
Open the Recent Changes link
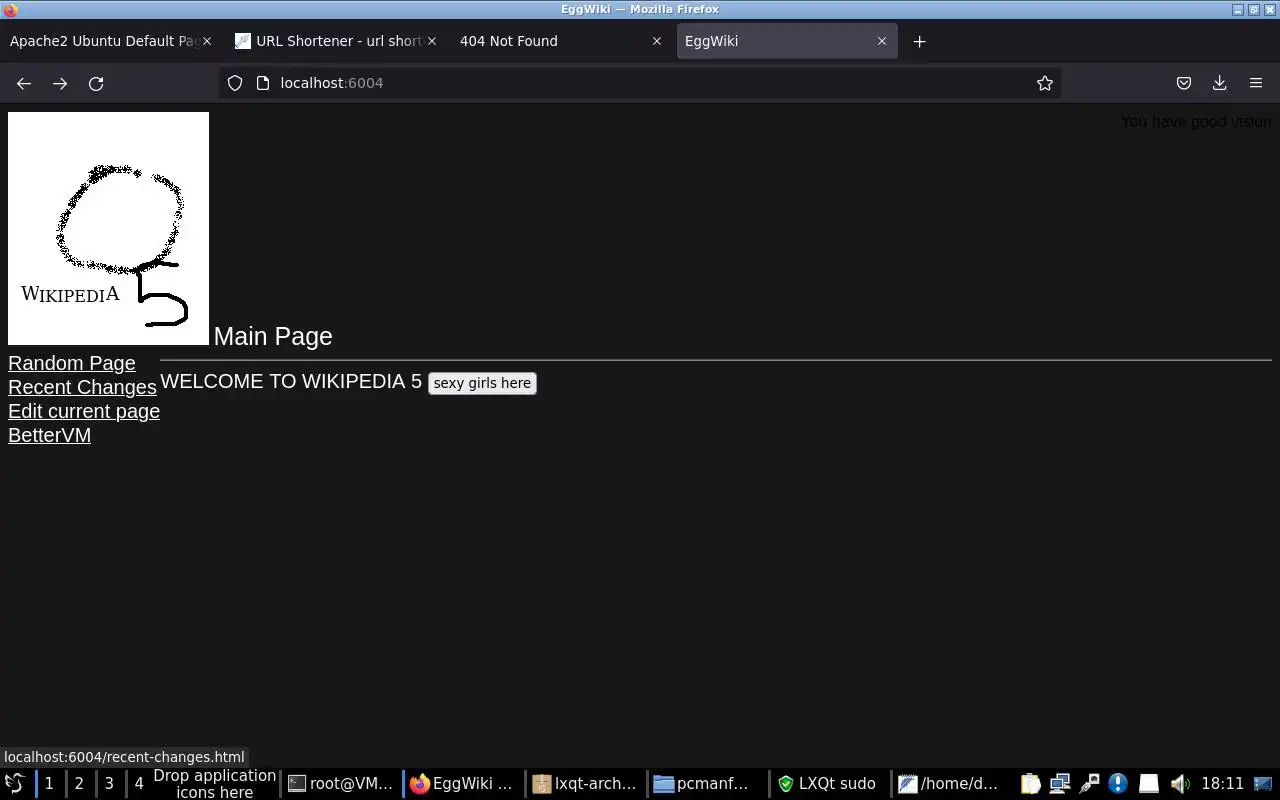coord(82,387)
